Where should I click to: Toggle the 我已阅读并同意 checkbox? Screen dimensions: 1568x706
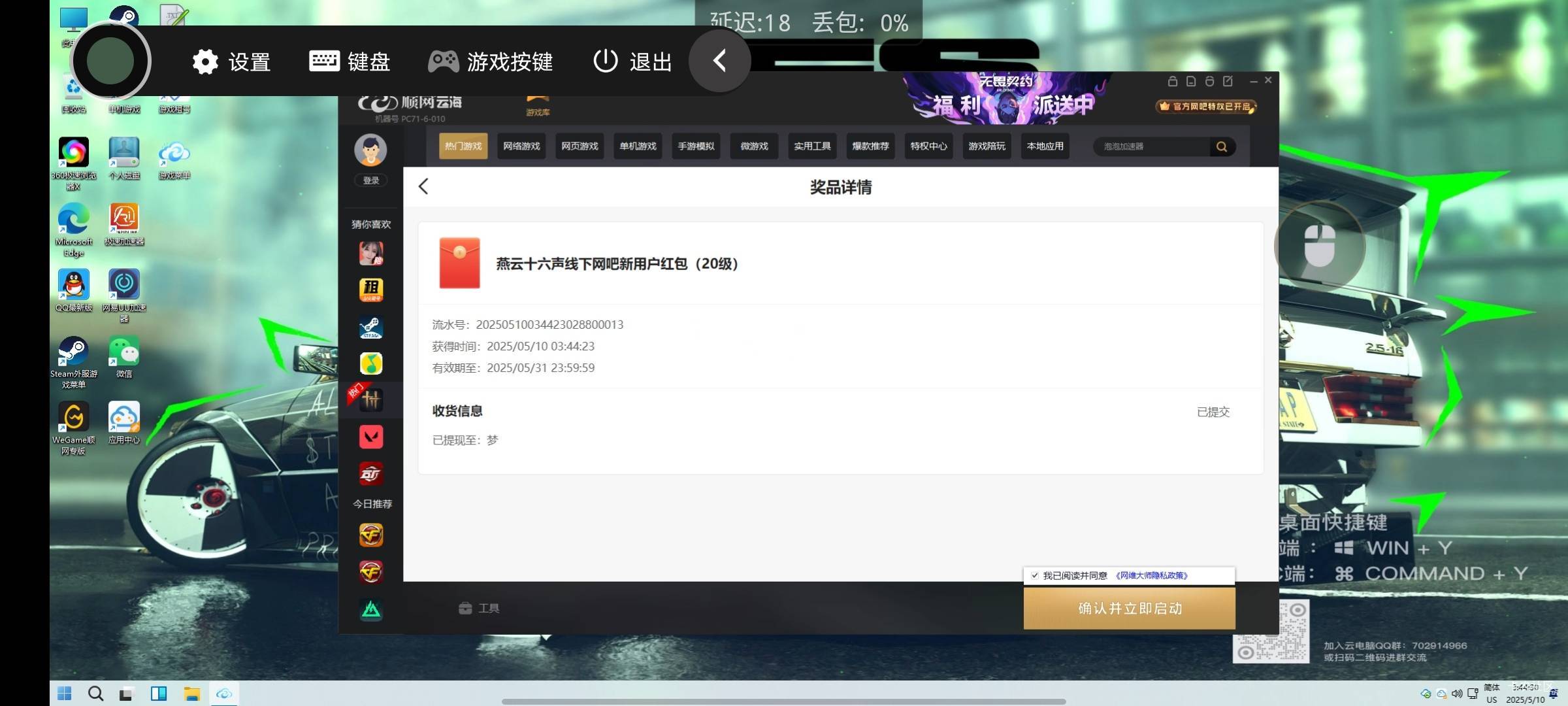click(1035, 576)
